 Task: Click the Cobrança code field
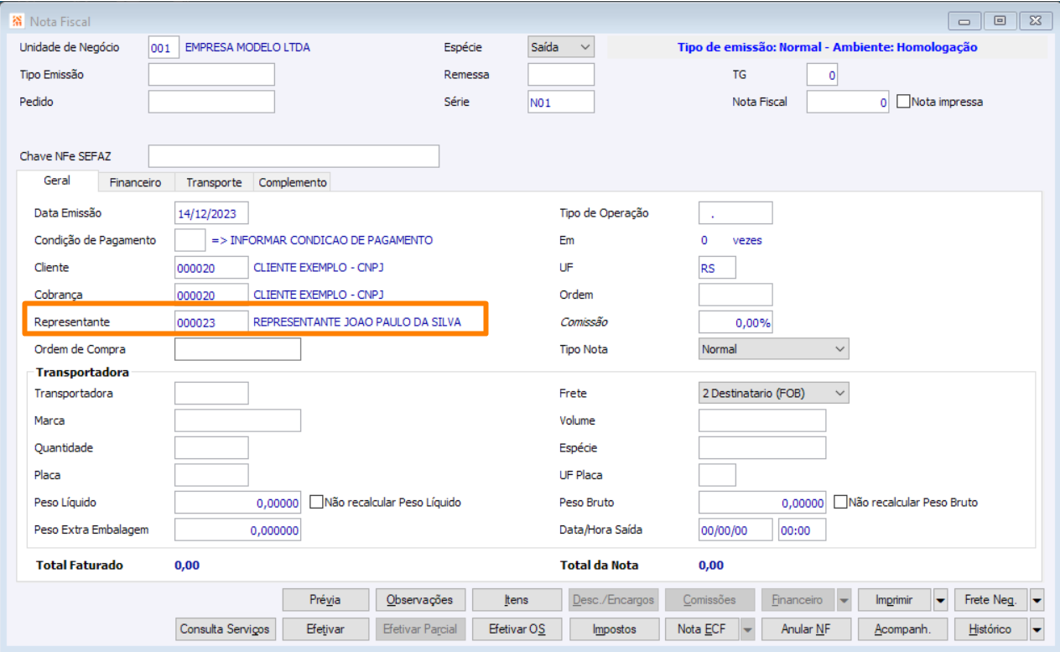pos(211,295)
